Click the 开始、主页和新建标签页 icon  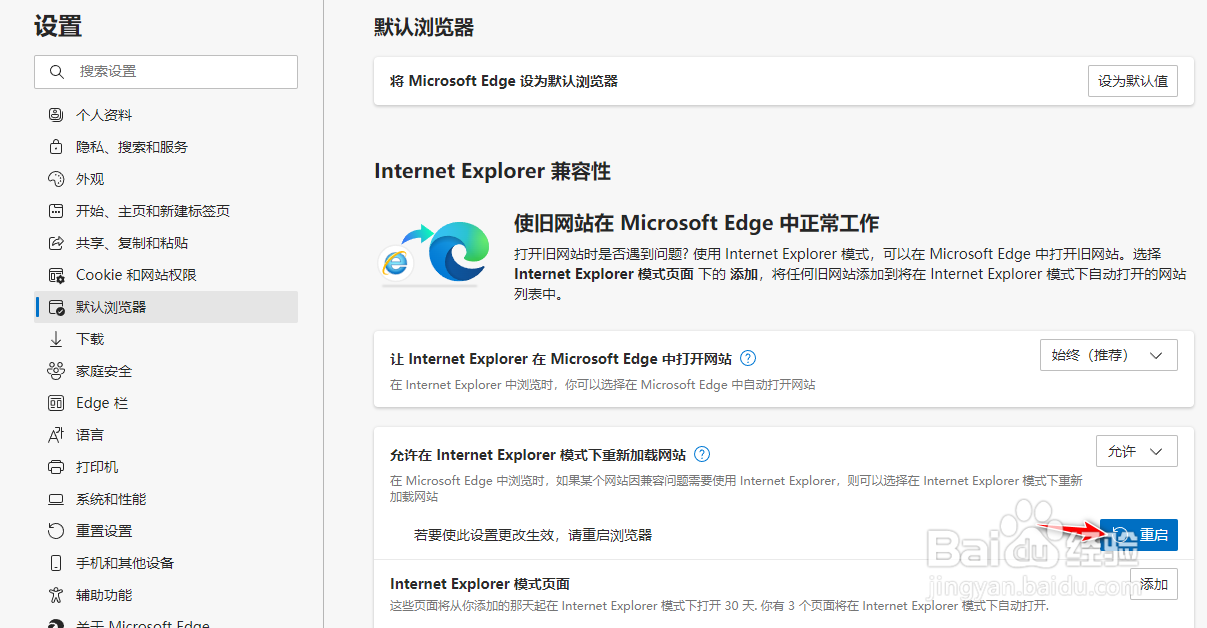[56, 211]
